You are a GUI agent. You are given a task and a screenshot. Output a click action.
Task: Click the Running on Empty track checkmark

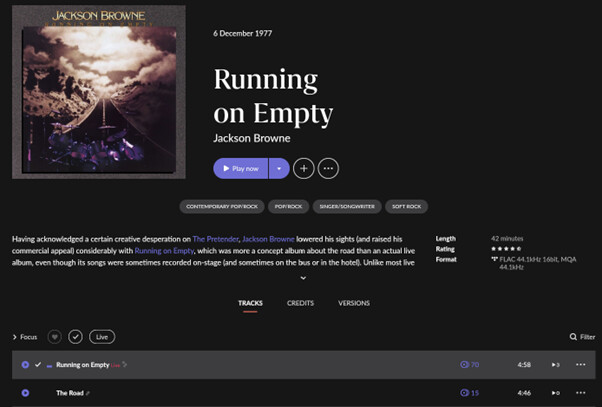click(38, 364)
